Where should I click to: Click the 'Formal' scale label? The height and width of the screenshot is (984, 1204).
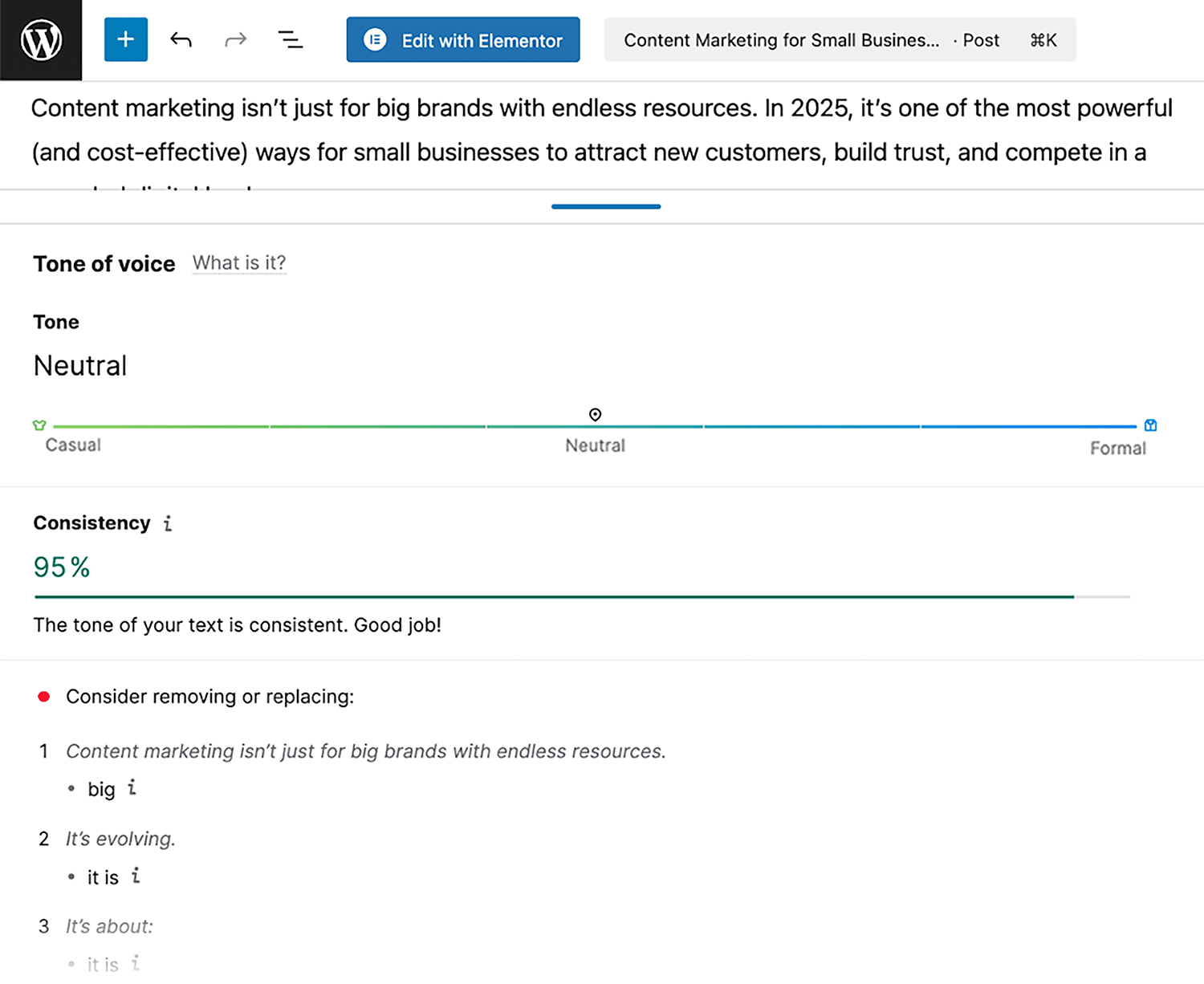[x=1118, y=449]
